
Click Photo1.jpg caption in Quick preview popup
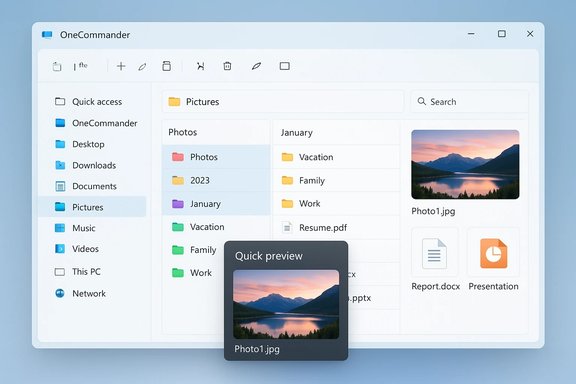[257, 349]
